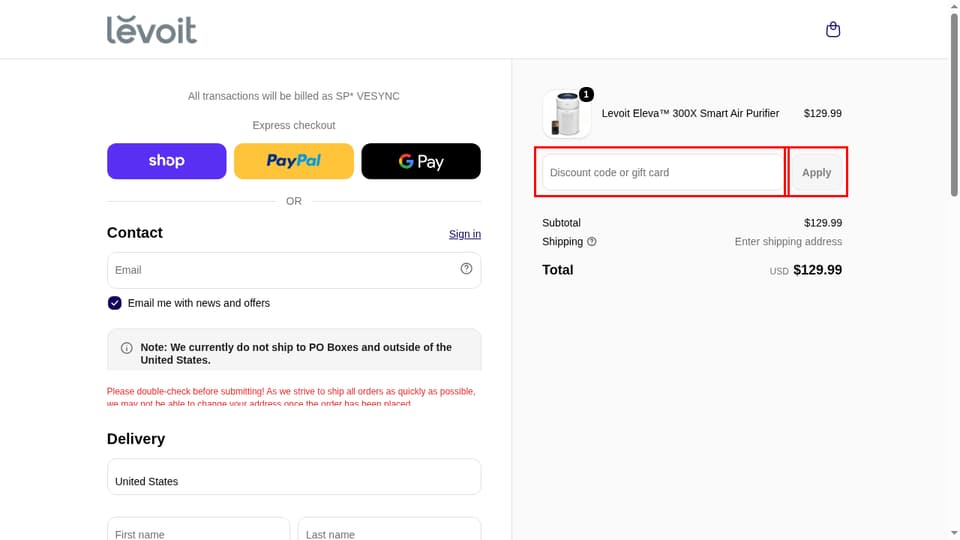Choose PayPal express checkout
Image resolution: width=960 pixels, height=540 pixels.
pyautogui.click(x=294, y=161)
